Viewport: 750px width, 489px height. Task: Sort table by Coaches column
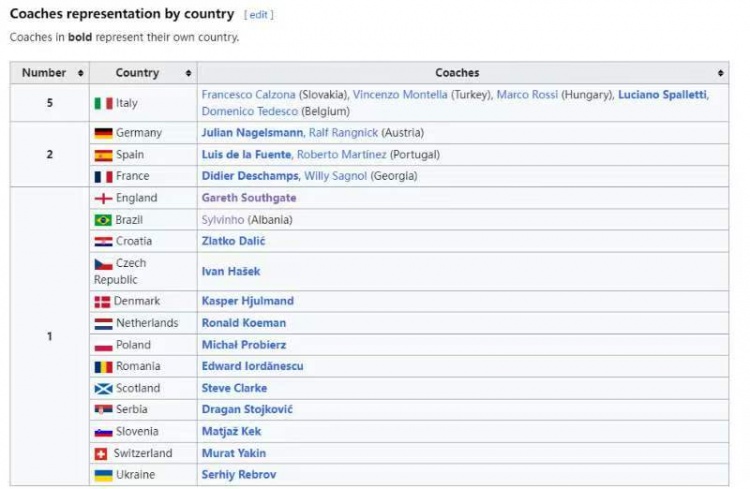click(721, 73)
